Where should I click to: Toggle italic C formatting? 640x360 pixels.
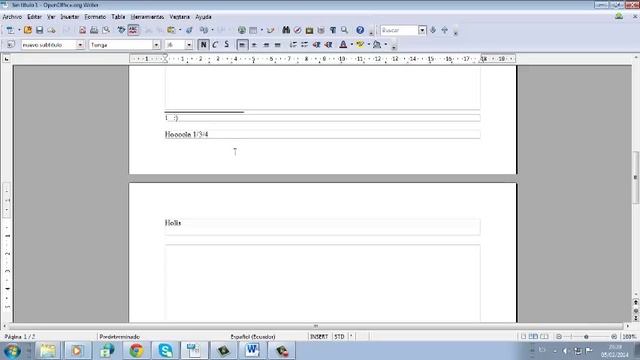click(x=215, y=44)
